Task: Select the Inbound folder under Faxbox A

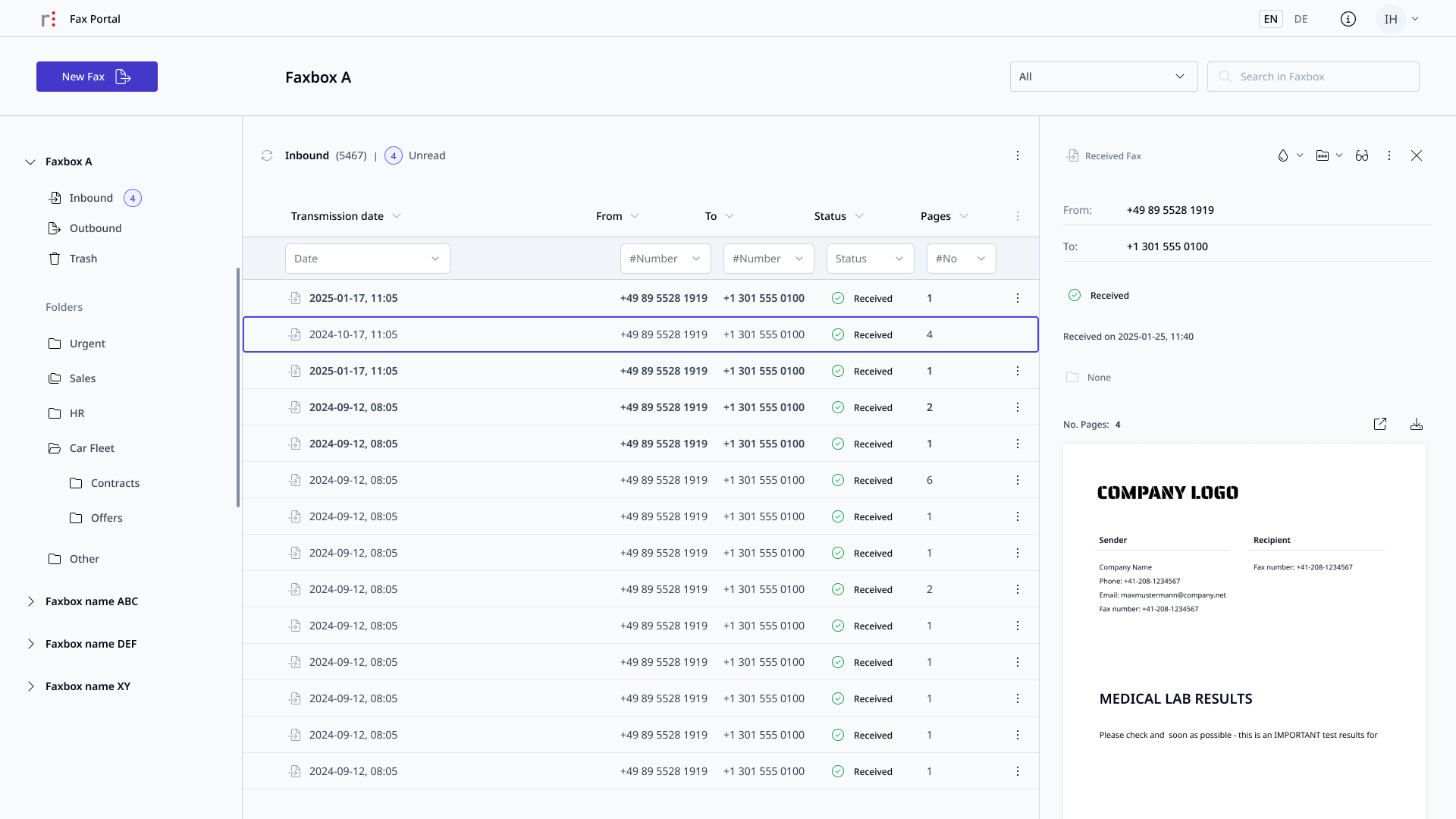Action: coord(91,198)
